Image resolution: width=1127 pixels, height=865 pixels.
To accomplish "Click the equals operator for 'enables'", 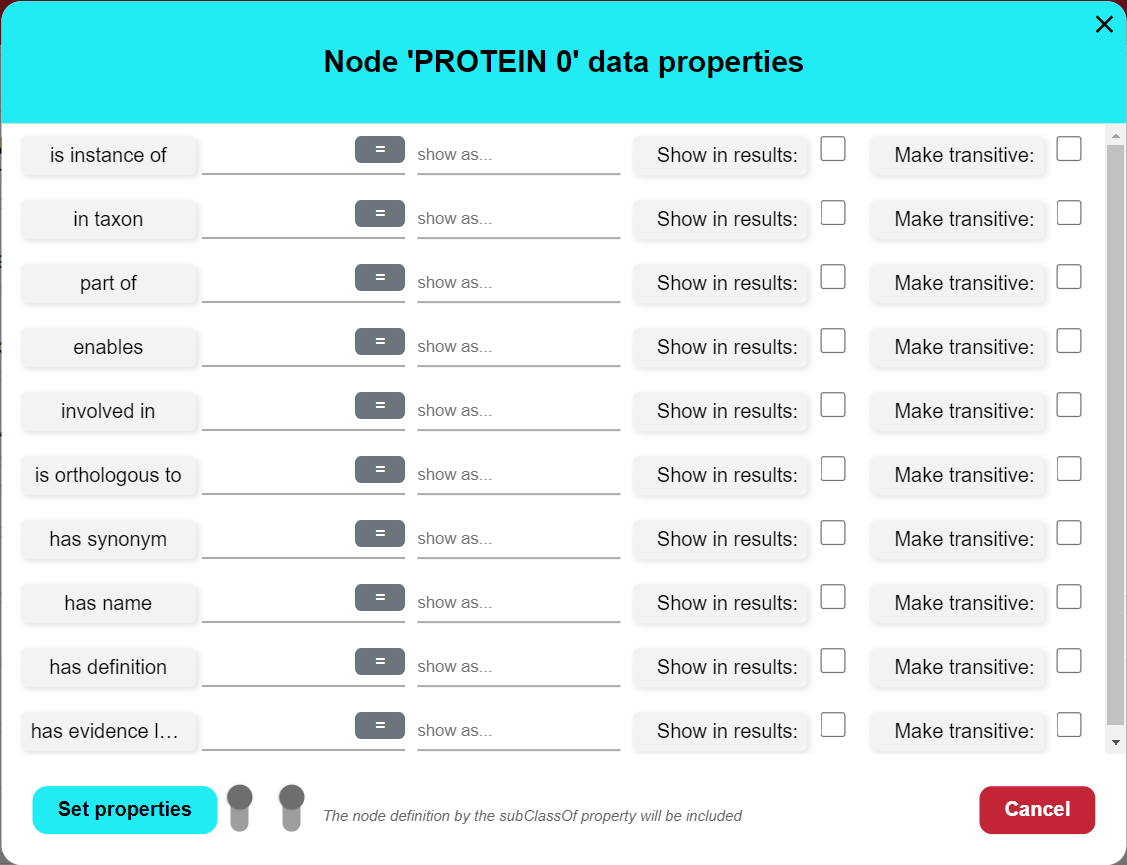I will pyautogui.click(x=380, y=341).
